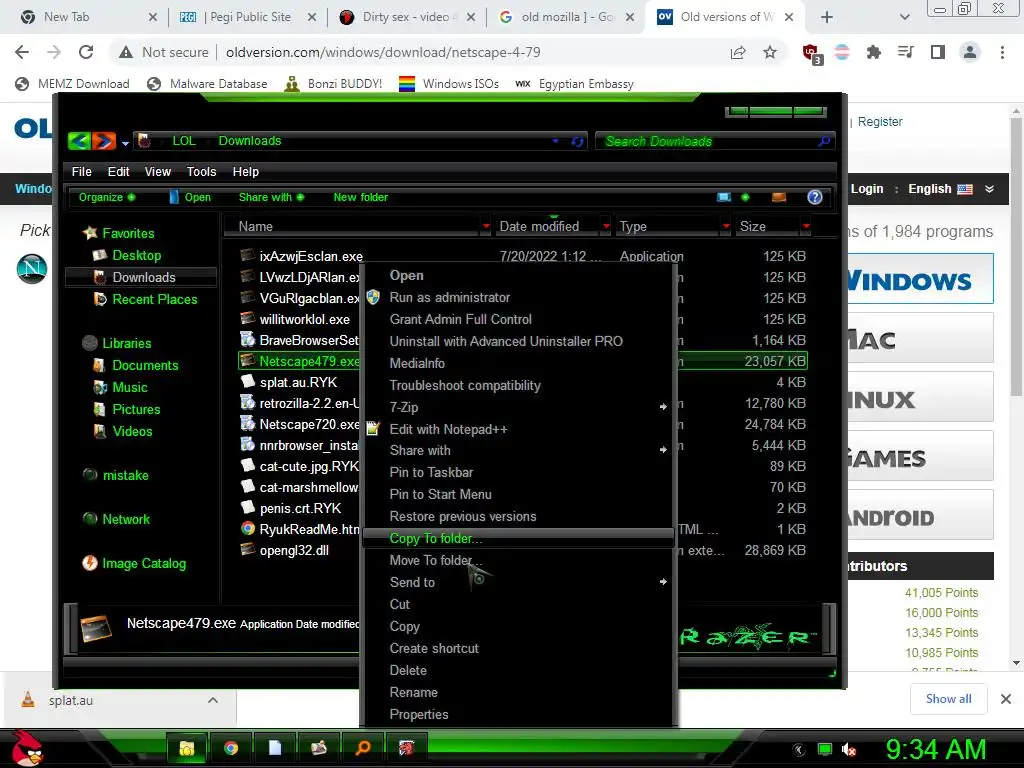Click the Explorer forward arrow button
The width and height of the screenshot is (1024, 768).
tap(103, 140)
